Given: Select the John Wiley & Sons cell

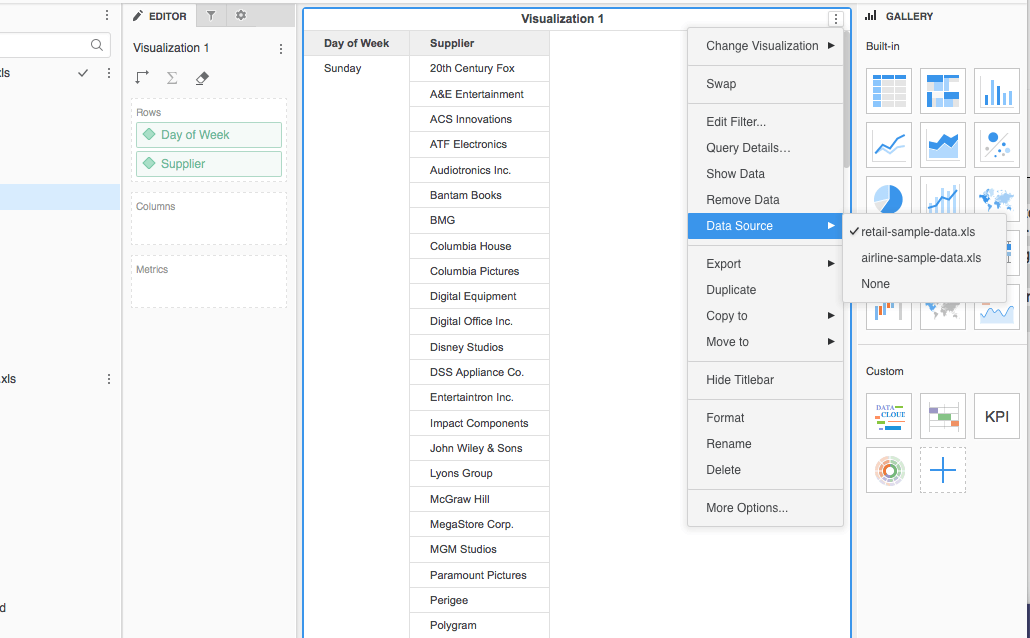Looking at the screenshot, I should (479, 448).
